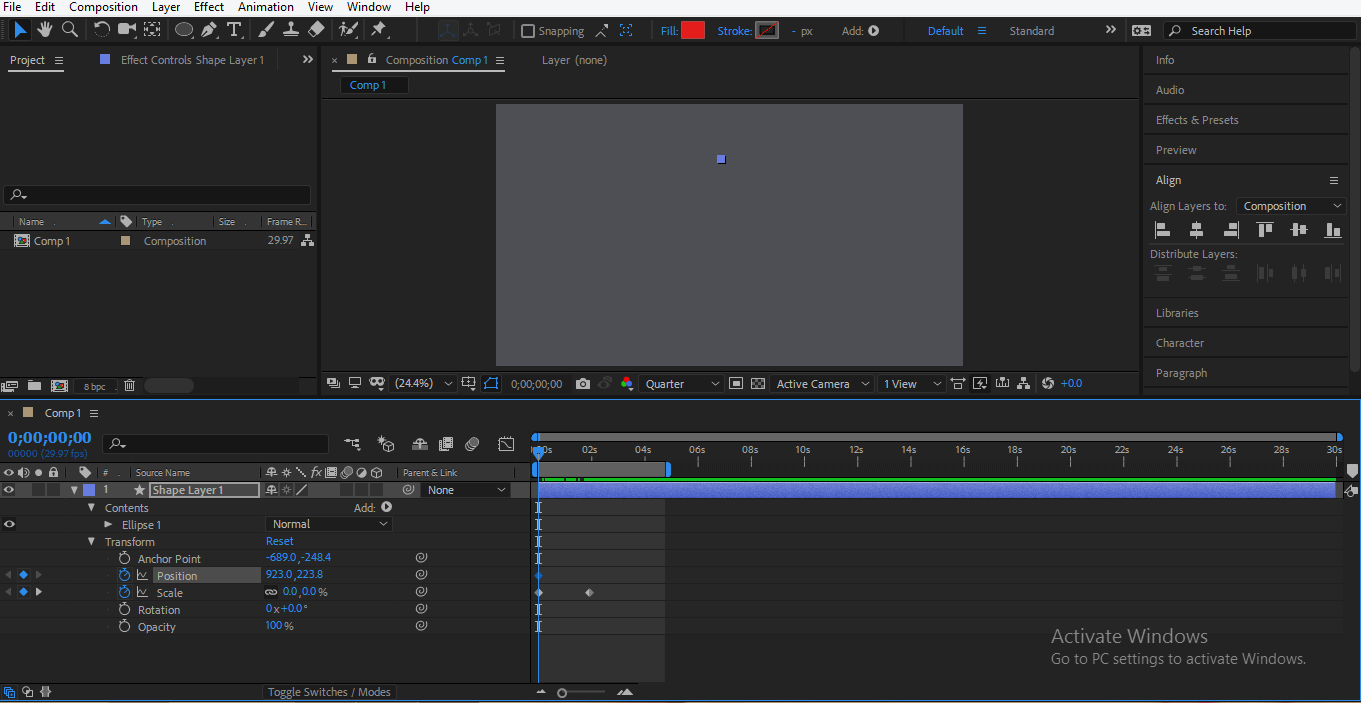Select the Pen tool
Image resolution: width=1361 pixels, height=703 pixels.
(209, 30)
